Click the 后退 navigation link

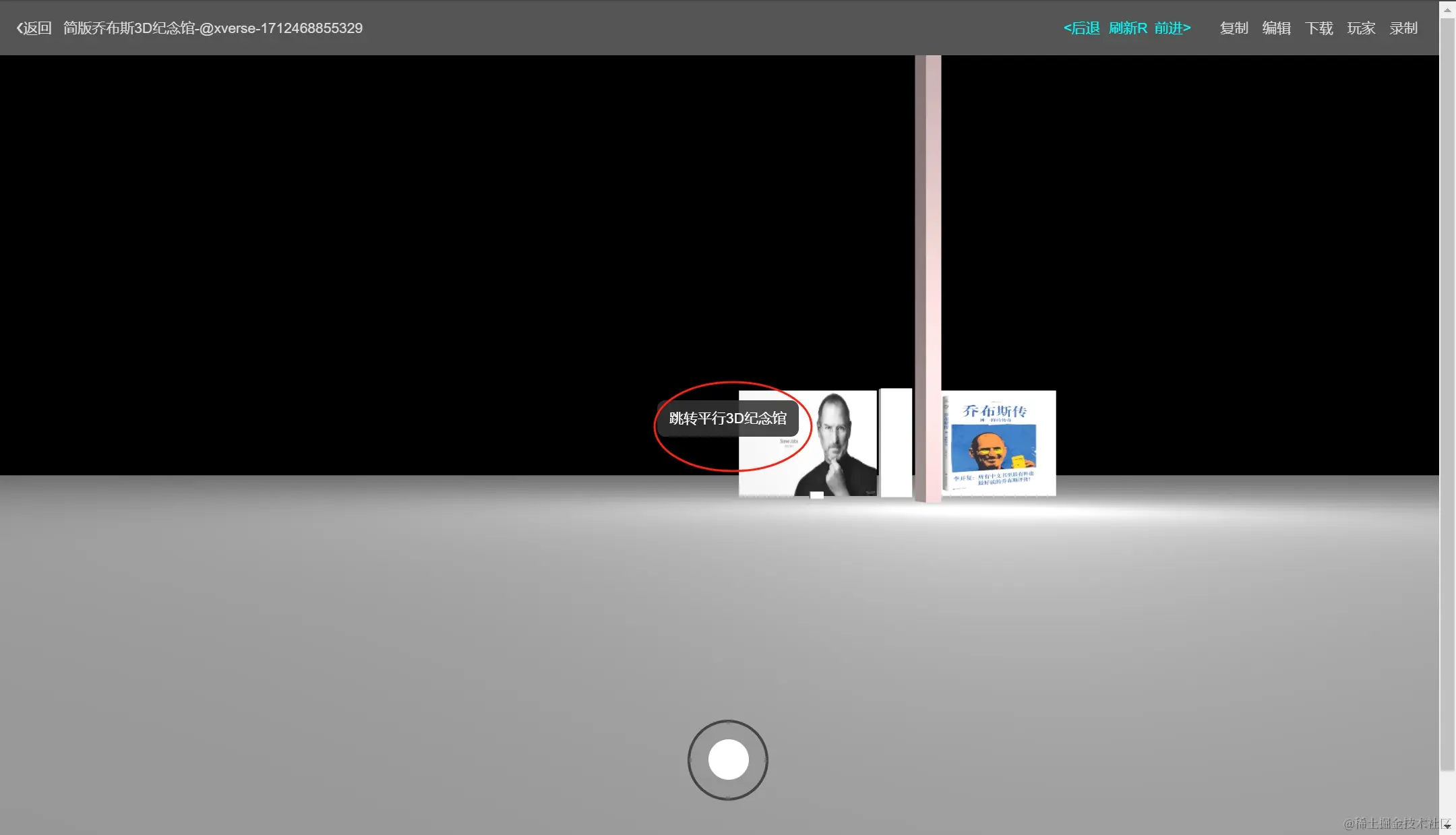click(1081, 28)
